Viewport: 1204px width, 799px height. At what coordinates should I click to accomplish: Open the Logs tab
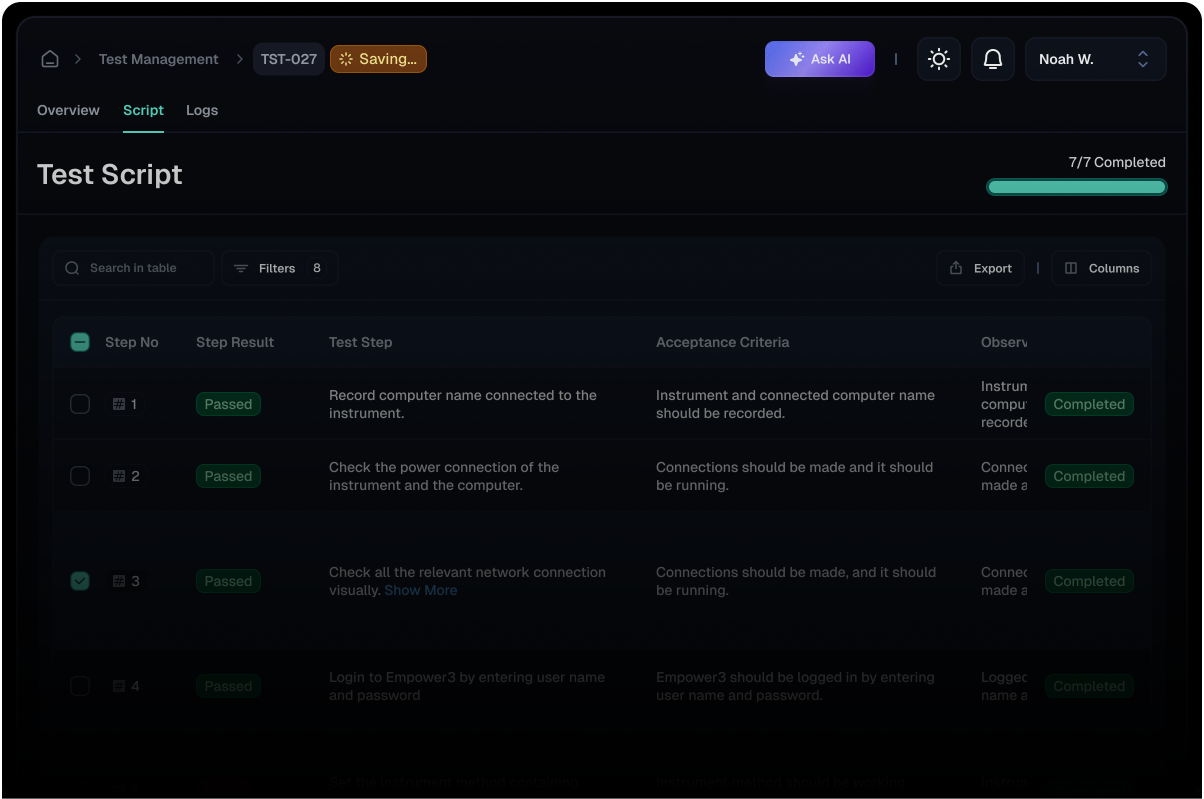click(x=201, y=110)
